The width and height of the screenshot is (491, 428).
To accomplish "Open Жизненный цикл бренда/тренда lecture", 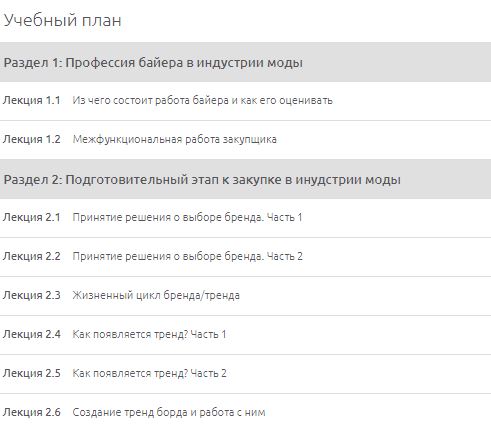I will tap(156, 295).
